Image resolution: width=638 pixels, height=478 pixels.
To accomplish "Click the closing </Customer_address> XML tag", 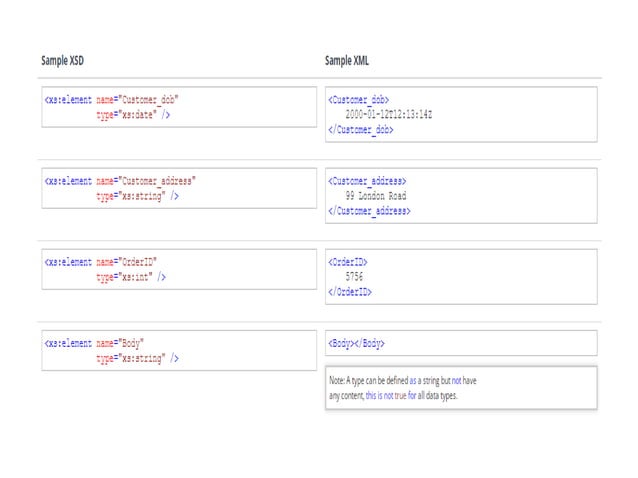I will point(369,211).
